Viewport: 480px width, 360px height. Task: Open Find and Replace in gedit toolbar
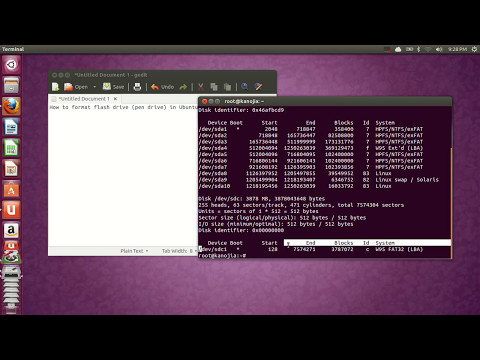click(x=258, y=87)
